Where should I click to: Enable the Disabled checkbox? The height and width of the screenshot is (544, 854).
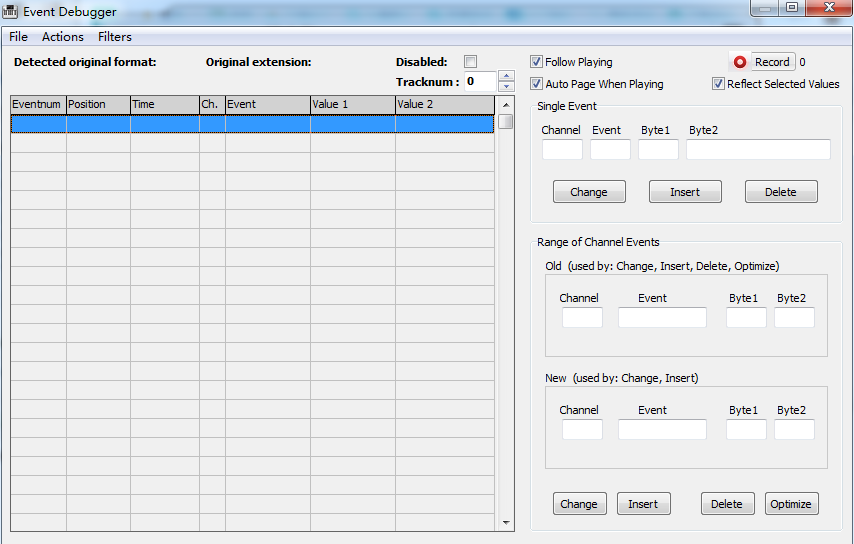pos(471,62)
